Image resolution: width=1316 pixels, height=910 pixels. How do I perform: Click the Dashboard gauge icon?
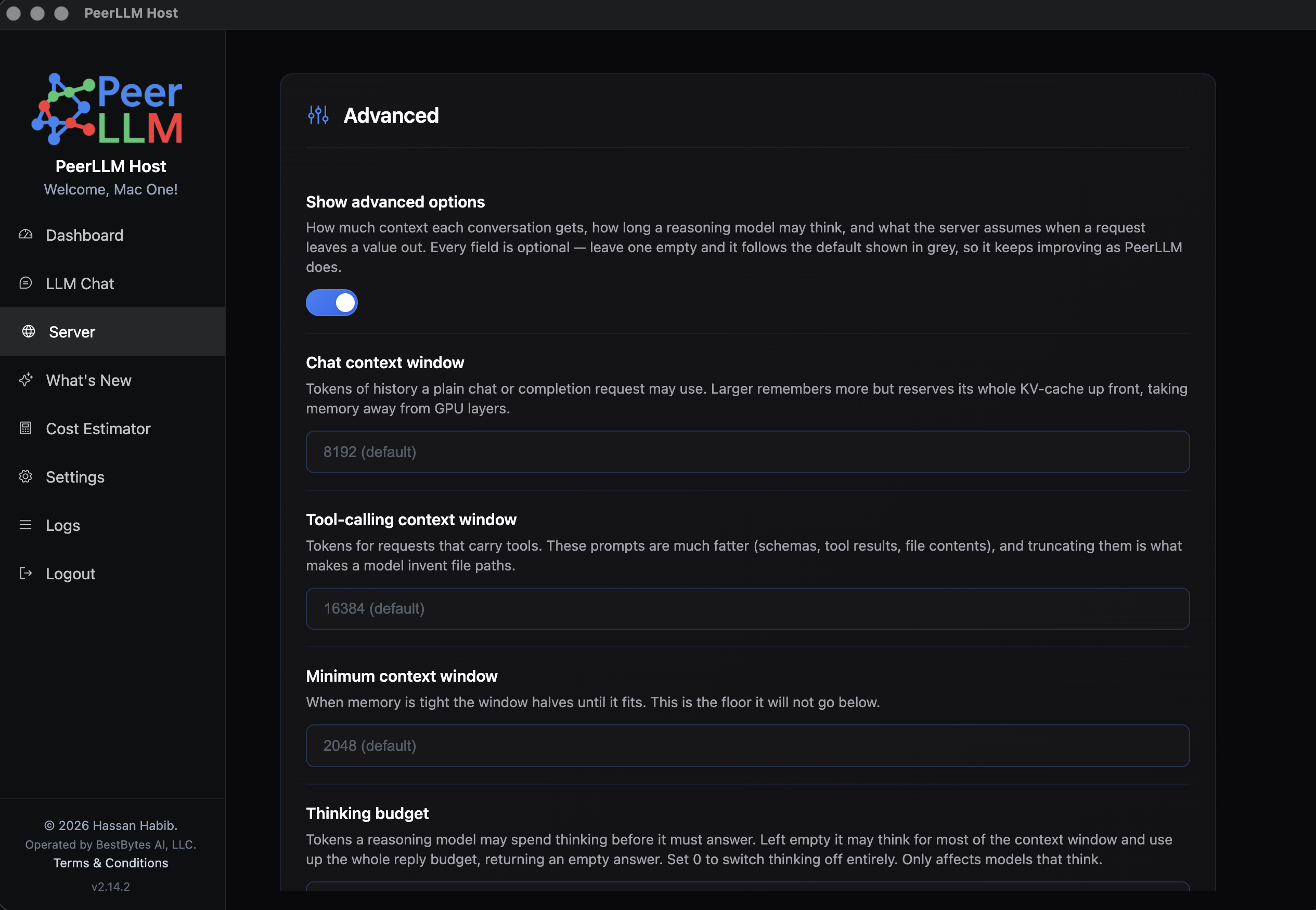click(25, 235)
